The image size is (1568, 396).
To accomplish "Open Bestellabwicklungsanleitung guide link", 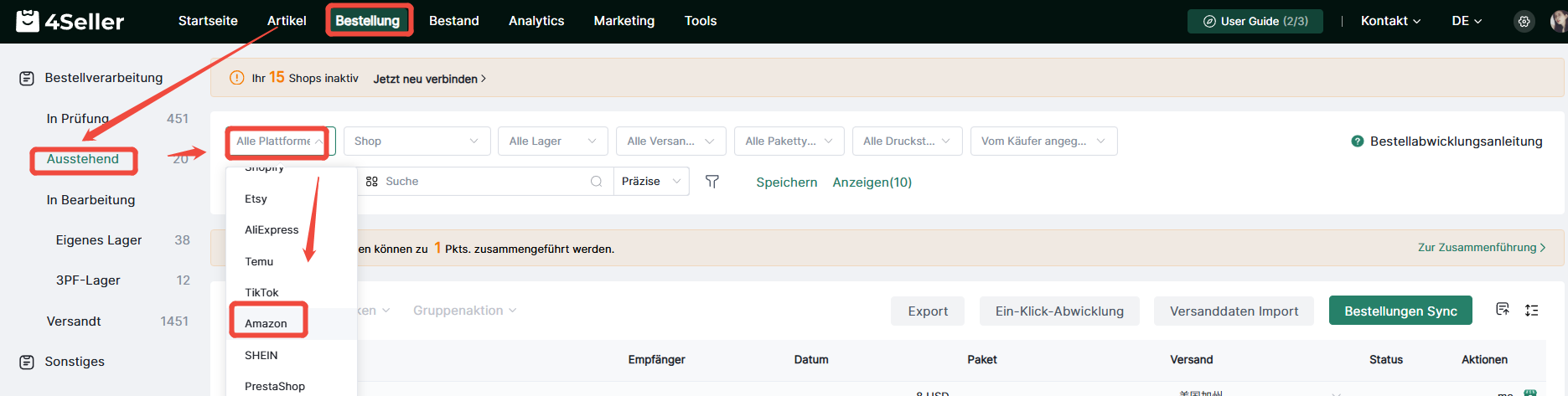I will click(1456, 141).
